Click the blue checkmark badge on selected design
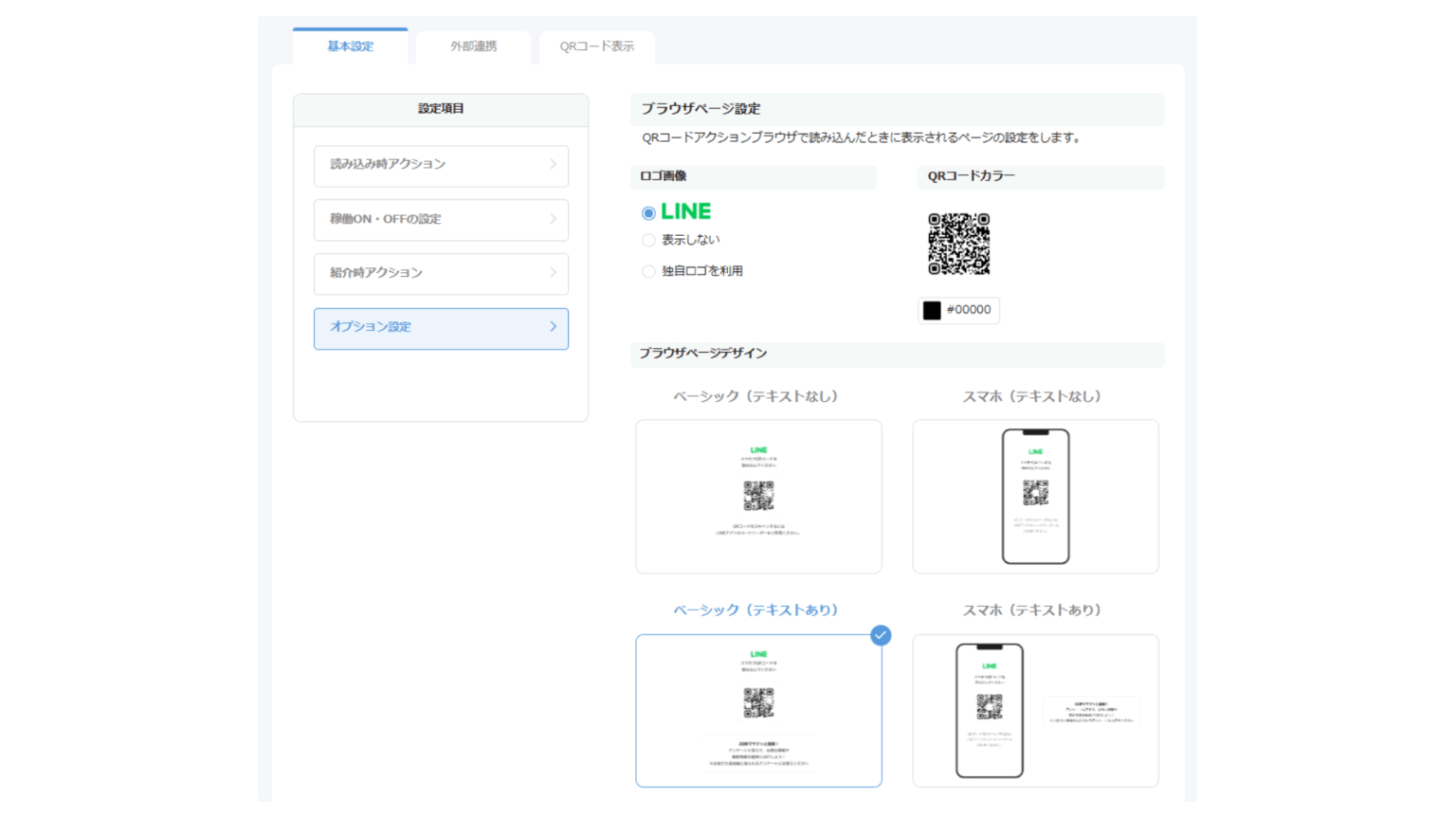The height and width of the screenshot is (819, 1456). tap(881, 635)
